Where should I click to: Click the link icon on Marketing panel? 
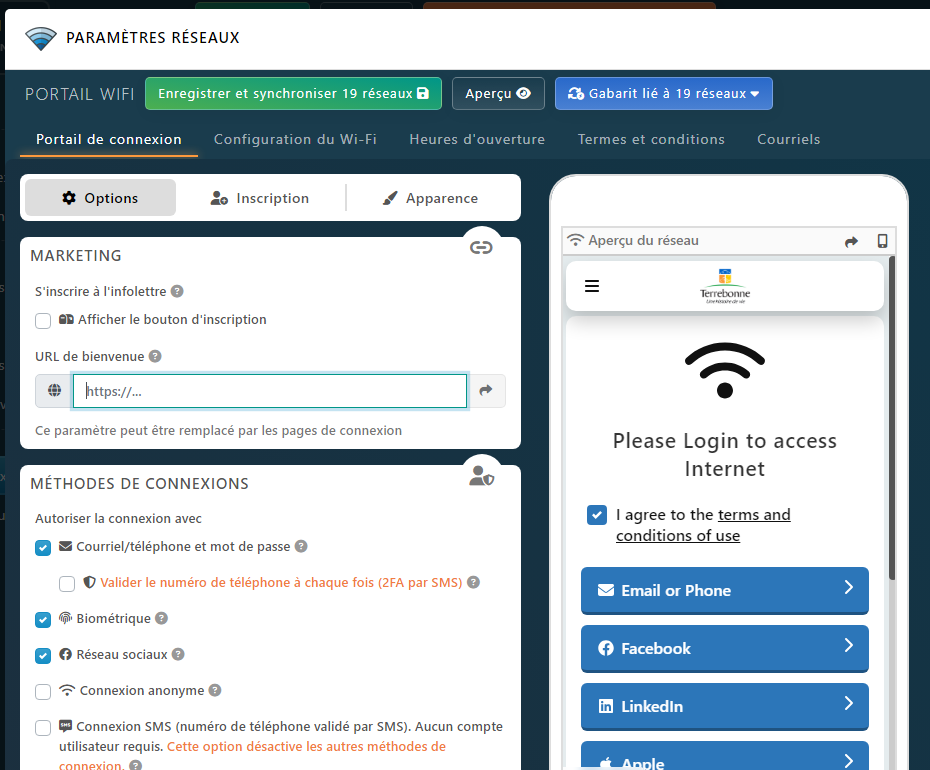pyautogui.click(x=481, y=248)
